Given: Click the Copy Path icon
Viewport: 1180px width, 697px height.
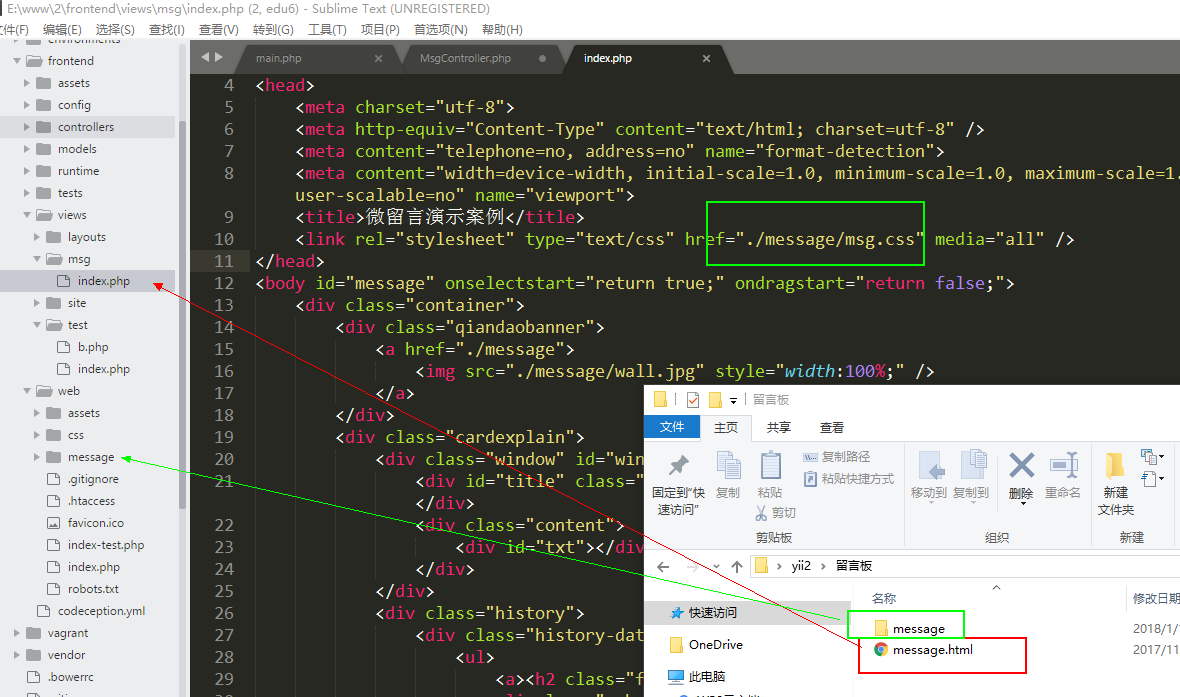Looking at the screenshot, I should pos(811,457).
